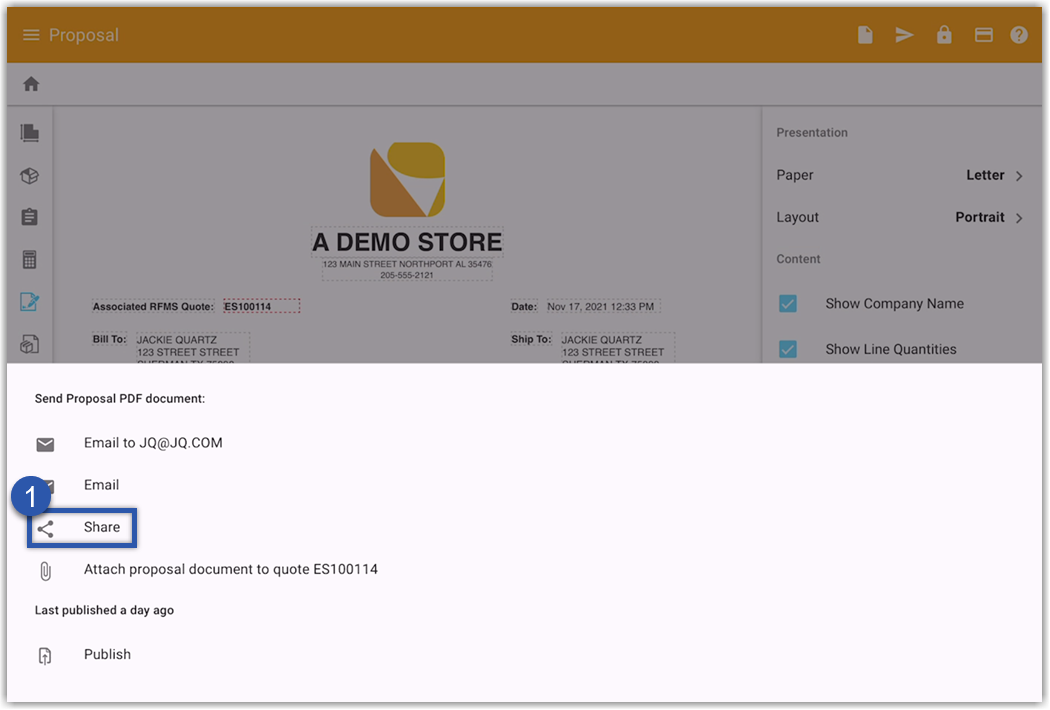This screenshot has width=1050, height=710.
Task: Click the store logo image
Action: coord(407,180)
